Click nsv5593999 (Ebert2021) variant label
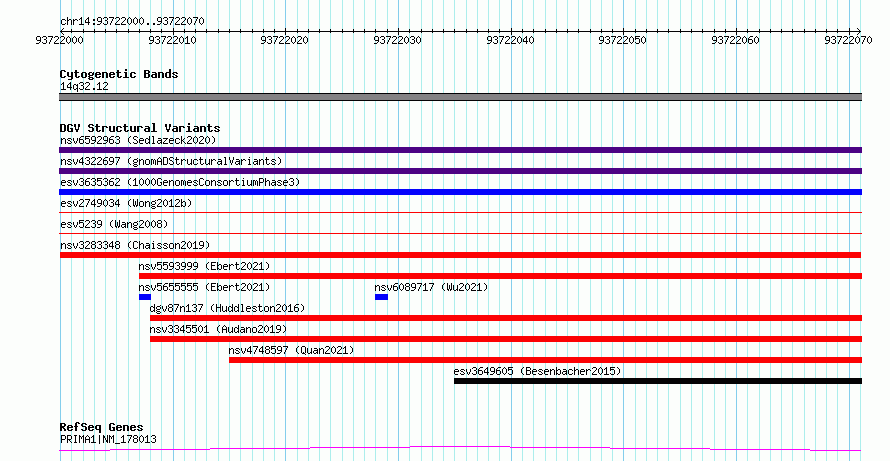The width and height of the screenshot is (890, 461). click(x=204, y=266)
